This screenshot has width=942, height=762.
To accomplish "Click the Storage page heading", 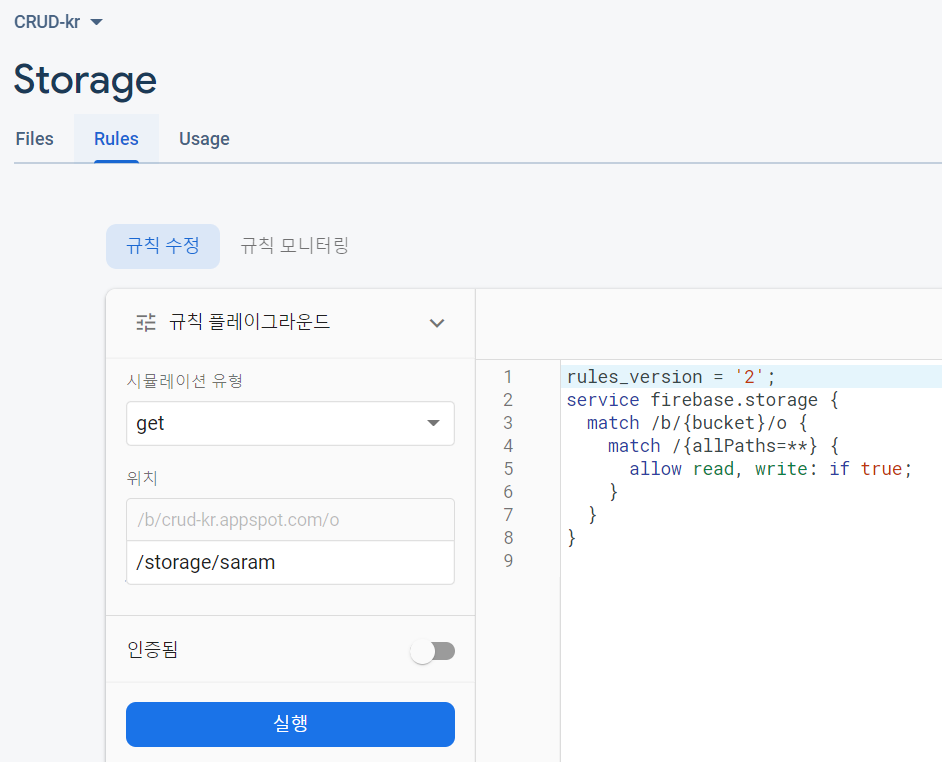I will (x=85, y=80).
